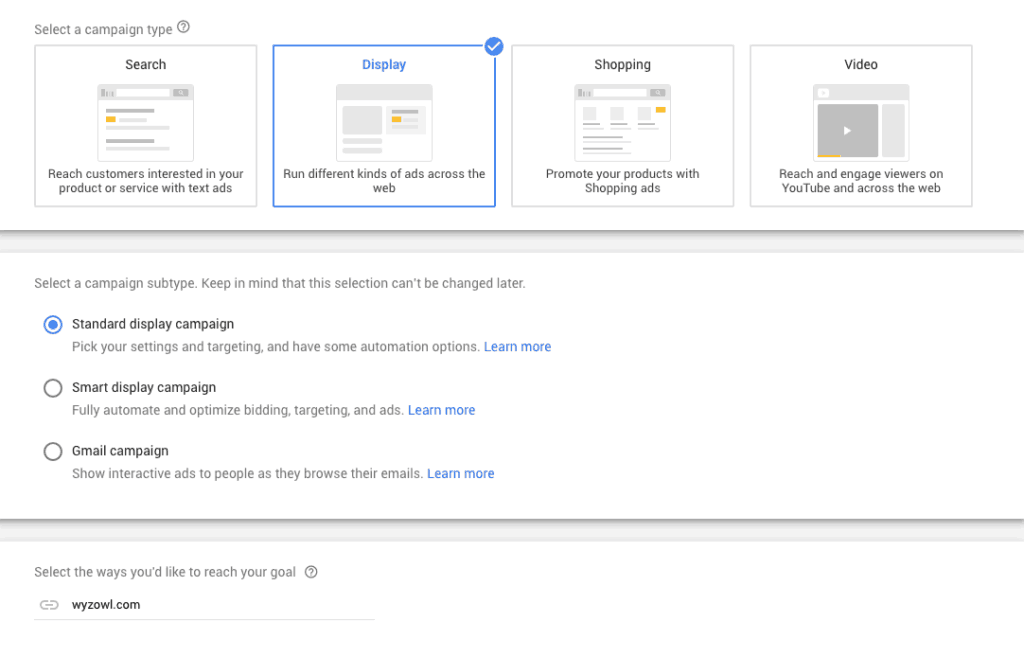Select Gmail campaign radio button
The height and width of the screenshot is (657, 1024).
(53, 451)
